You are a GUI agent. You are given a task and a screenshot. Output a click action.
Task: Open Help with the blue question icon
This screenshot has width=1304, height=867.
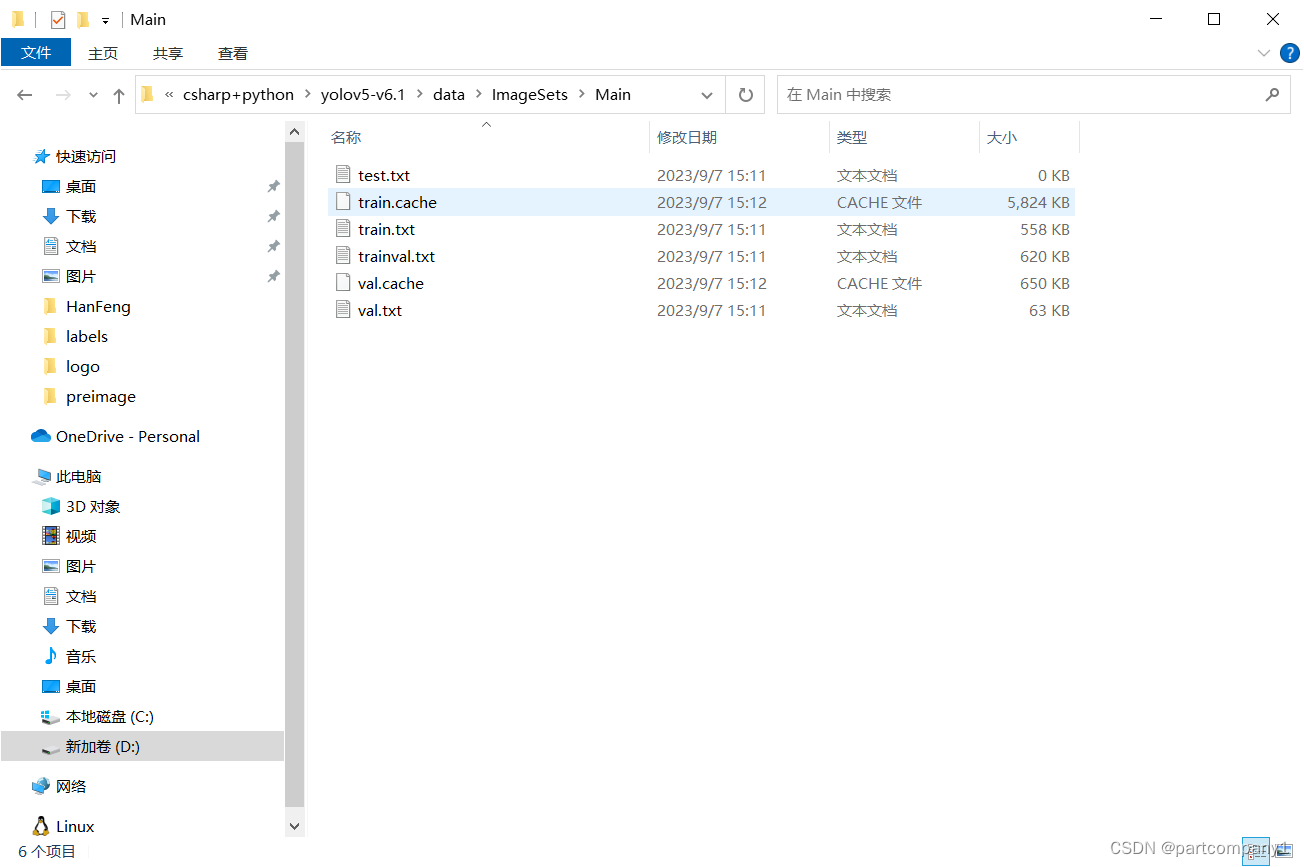tap(1289, 53)
